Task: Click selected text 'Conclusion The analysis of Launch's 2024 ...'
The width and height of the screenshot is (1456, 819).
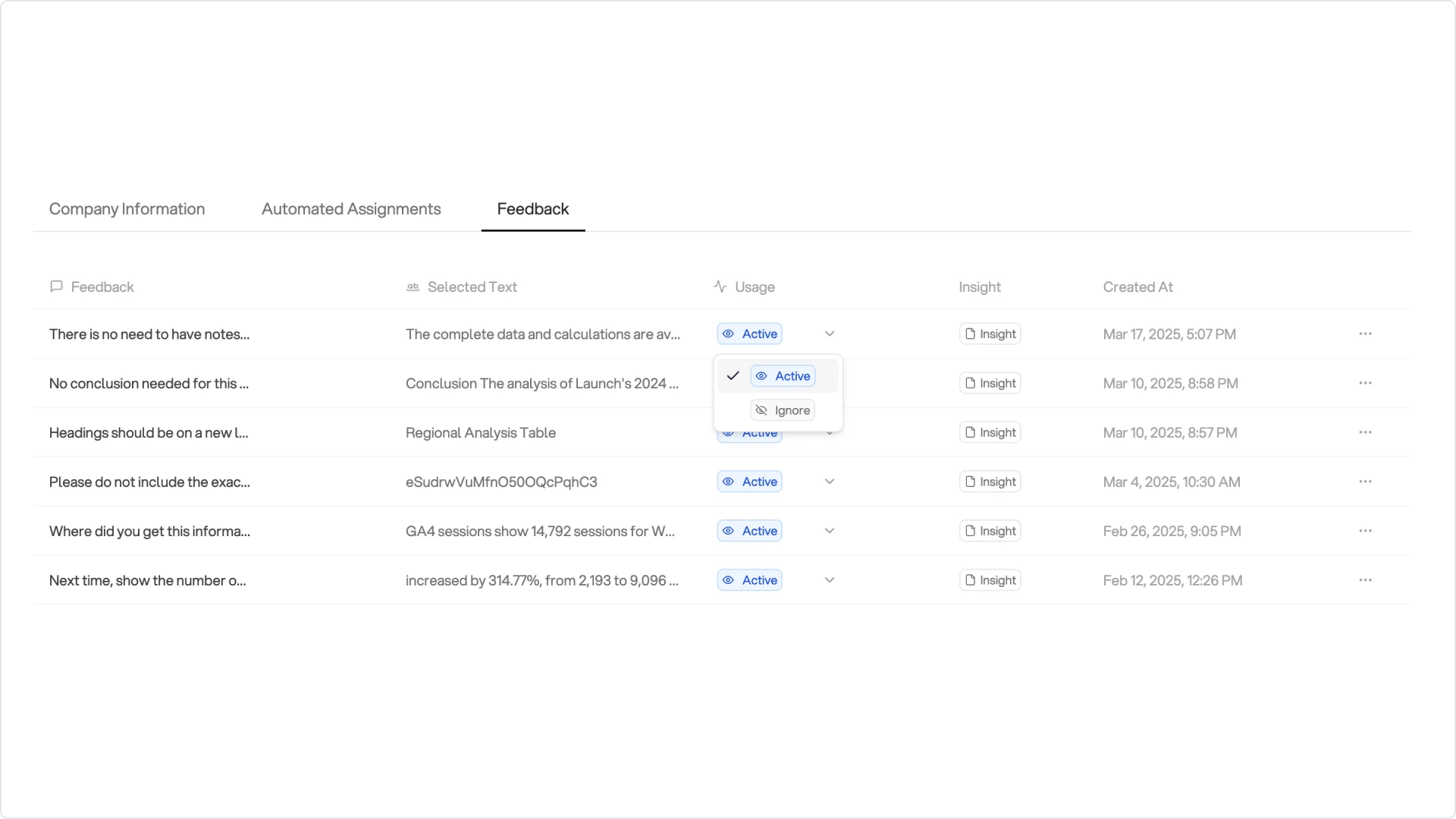Action: click(542, 383)
